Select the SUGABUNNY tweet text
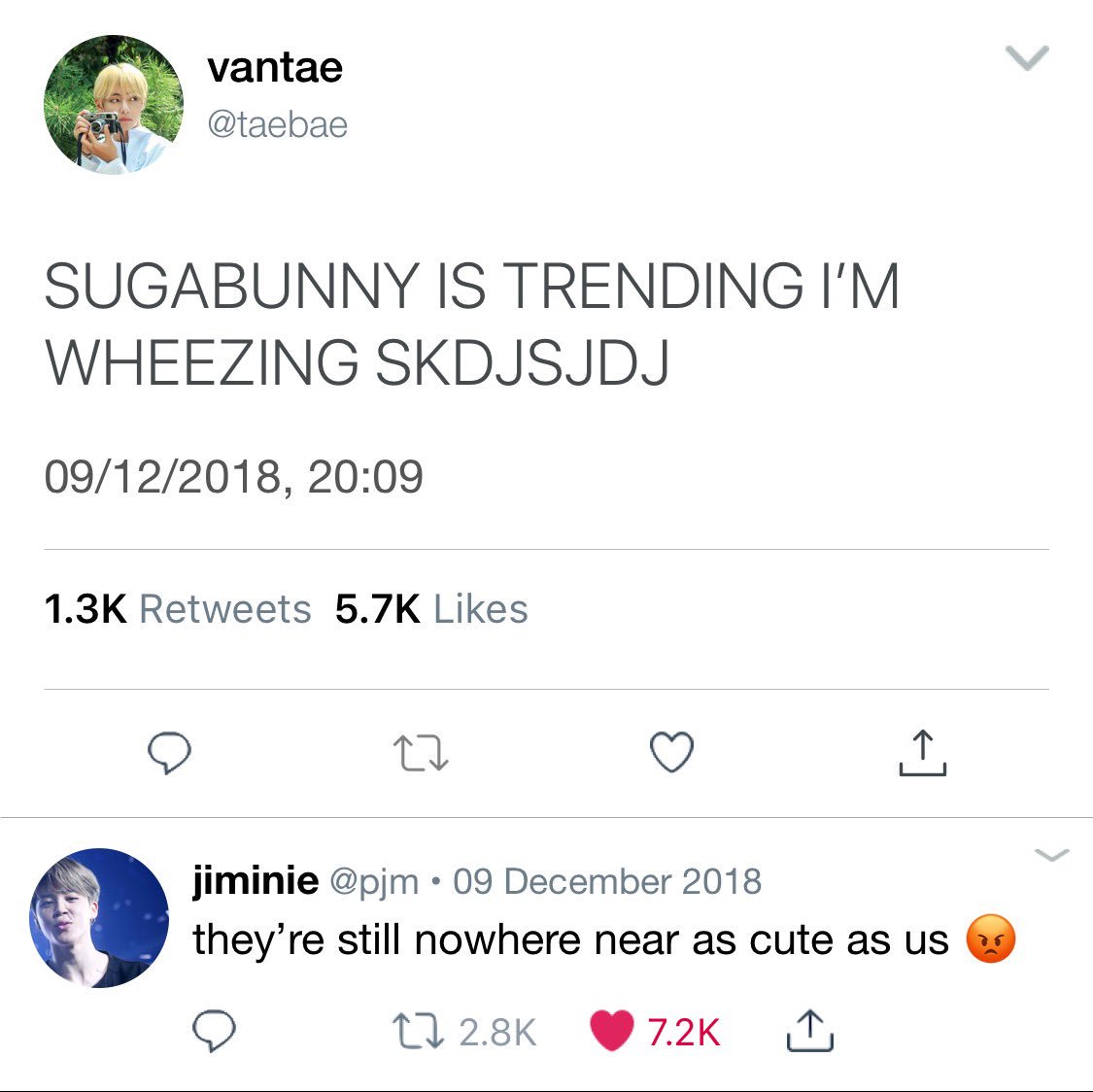The height and width of the screenshot is (1092, 1093). click(472, 324)
